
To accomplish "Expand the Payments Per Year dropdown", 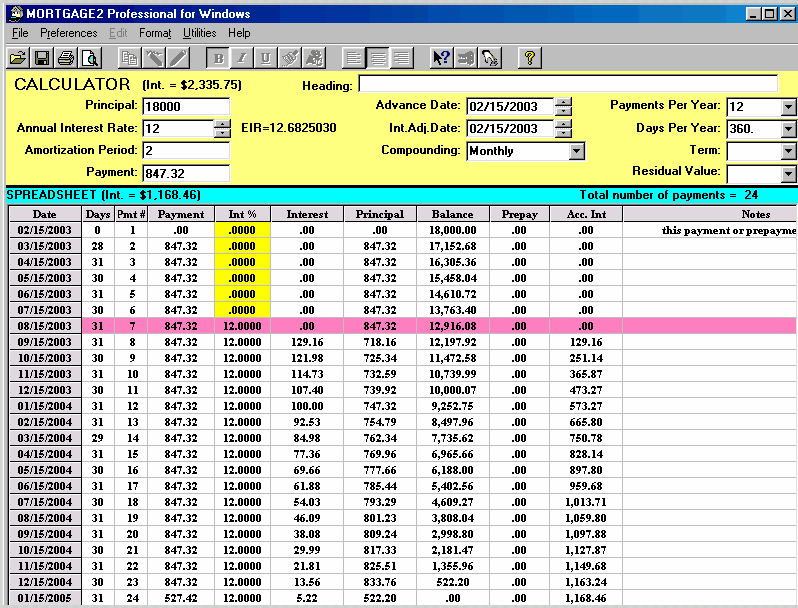I will [788, 107].
